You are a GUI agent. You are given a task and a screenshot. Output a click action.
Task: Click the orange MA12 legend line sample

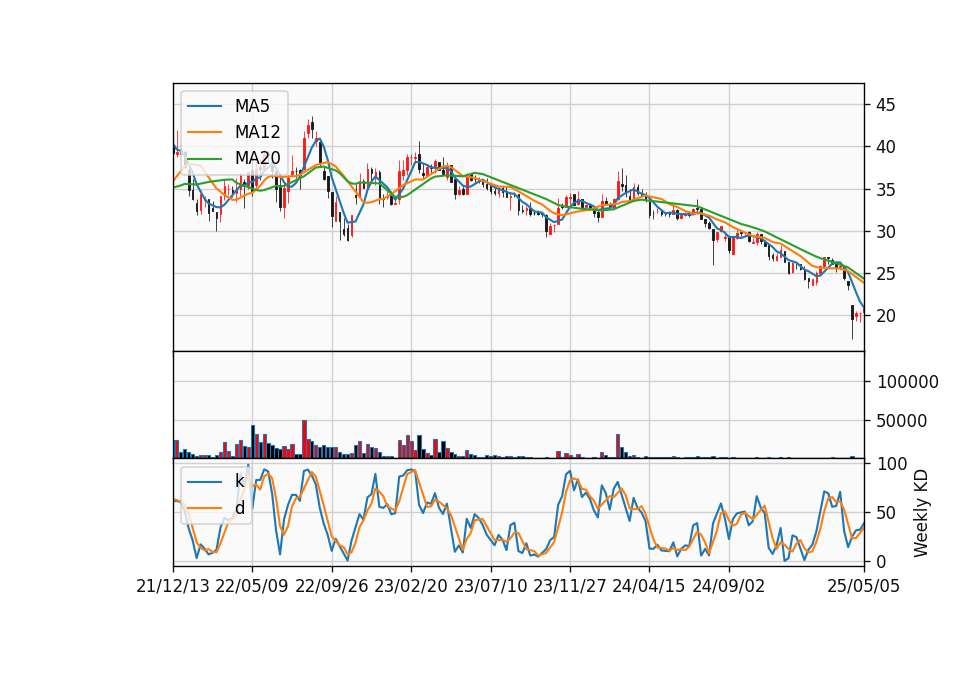(204, 132)
